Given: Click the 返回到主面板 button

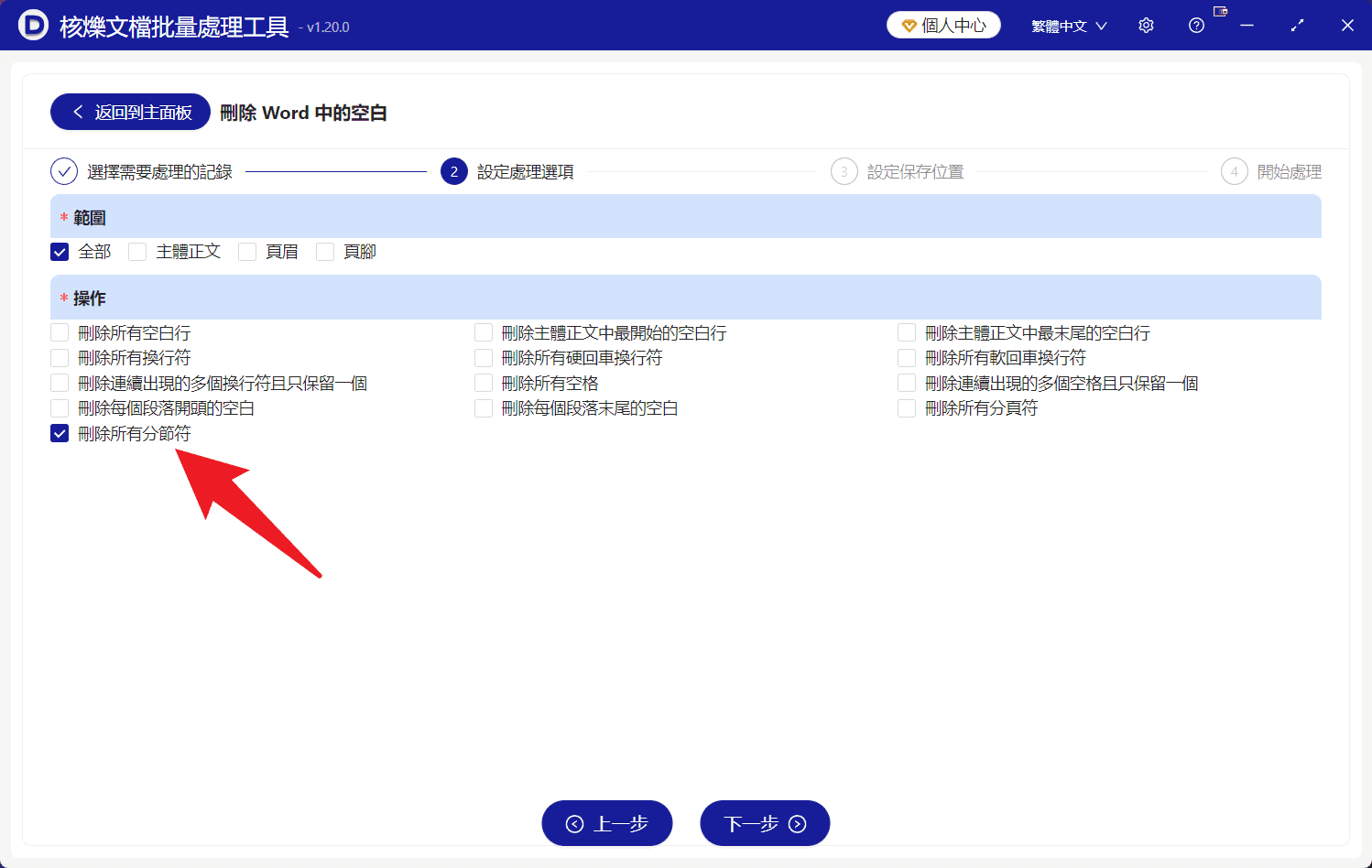Looking at the screenshot, I should click(129, 111).
